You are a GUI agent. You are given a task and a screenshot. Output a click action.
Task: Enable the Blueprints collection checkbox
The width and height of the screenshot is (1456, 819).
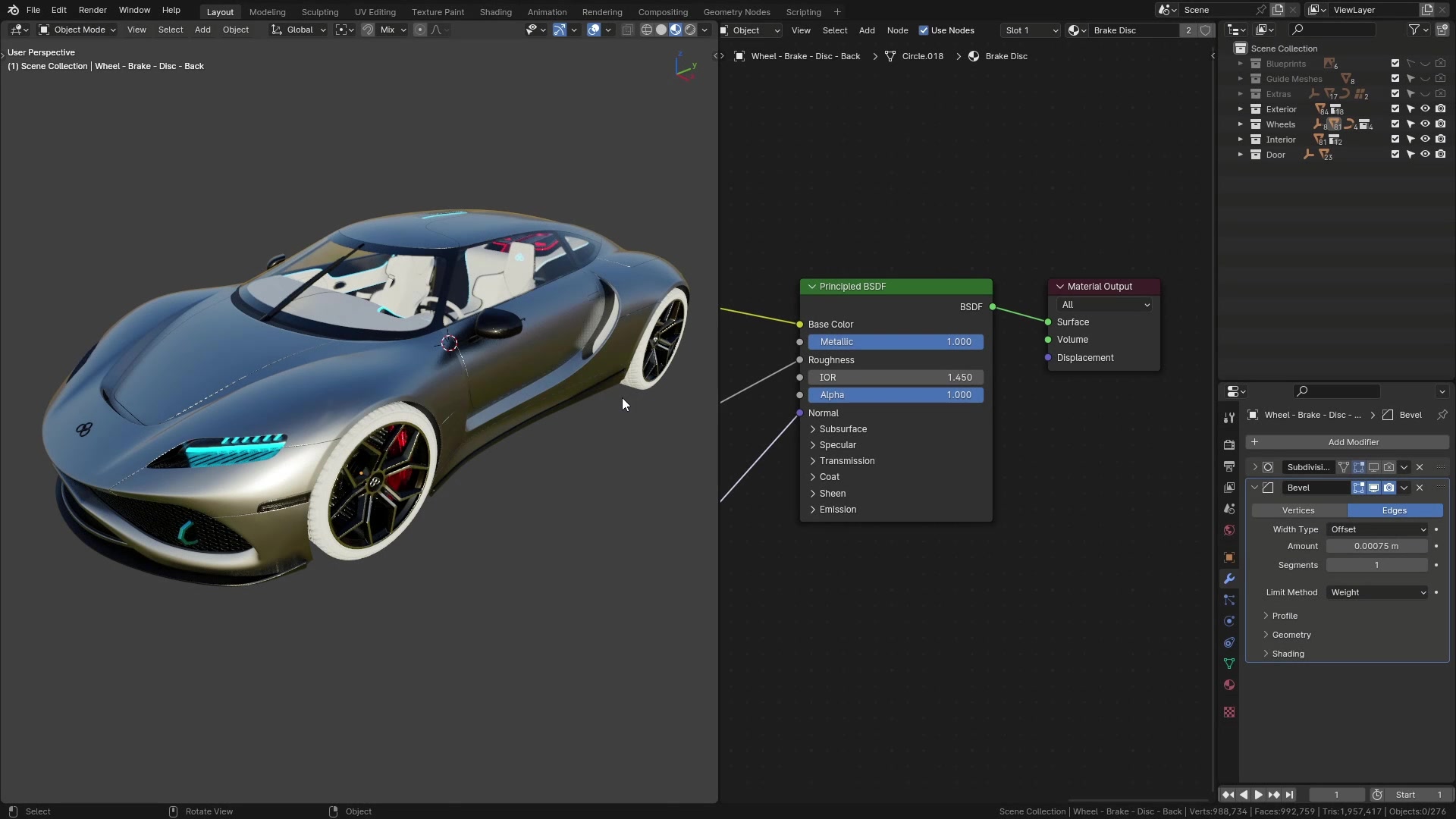pos(1395,64)
